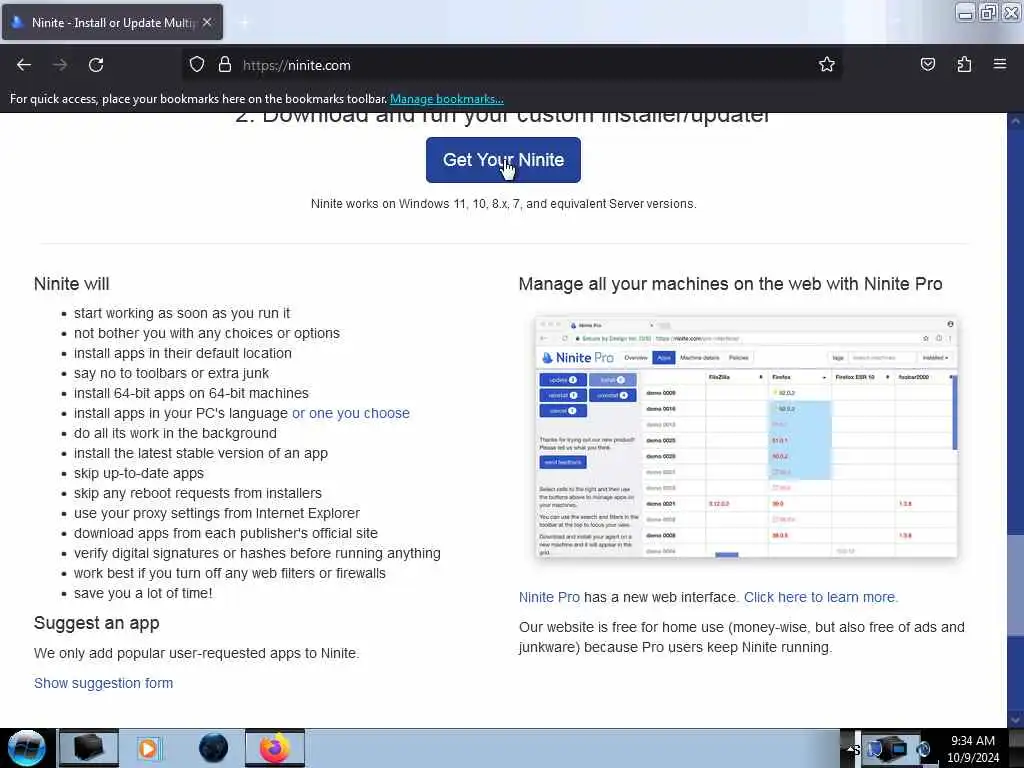Click the scrollbar down arrow
This screenshot has width=1024, height=768.
pos(1016,720)
